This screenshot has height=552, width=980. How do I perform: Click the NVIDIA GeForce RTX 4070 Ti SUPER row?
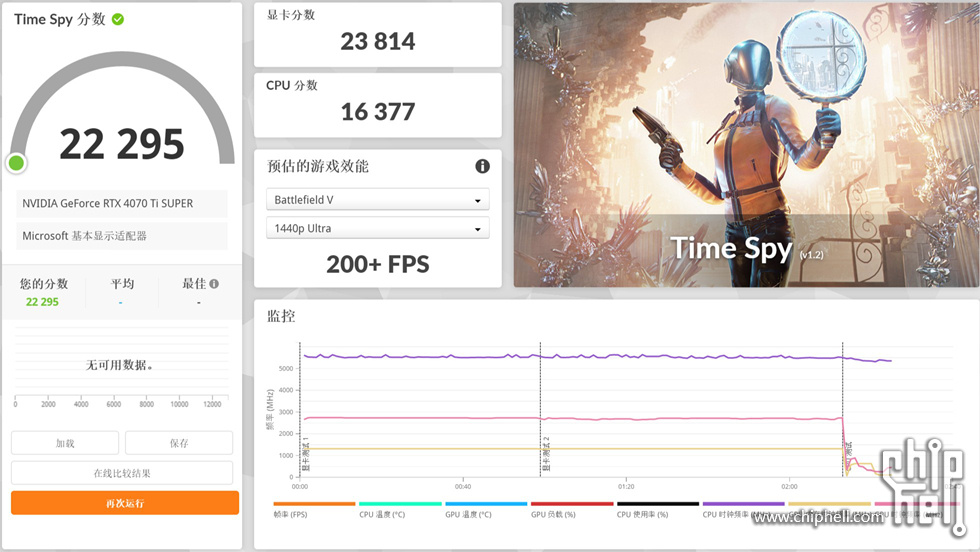click(122, 204)
